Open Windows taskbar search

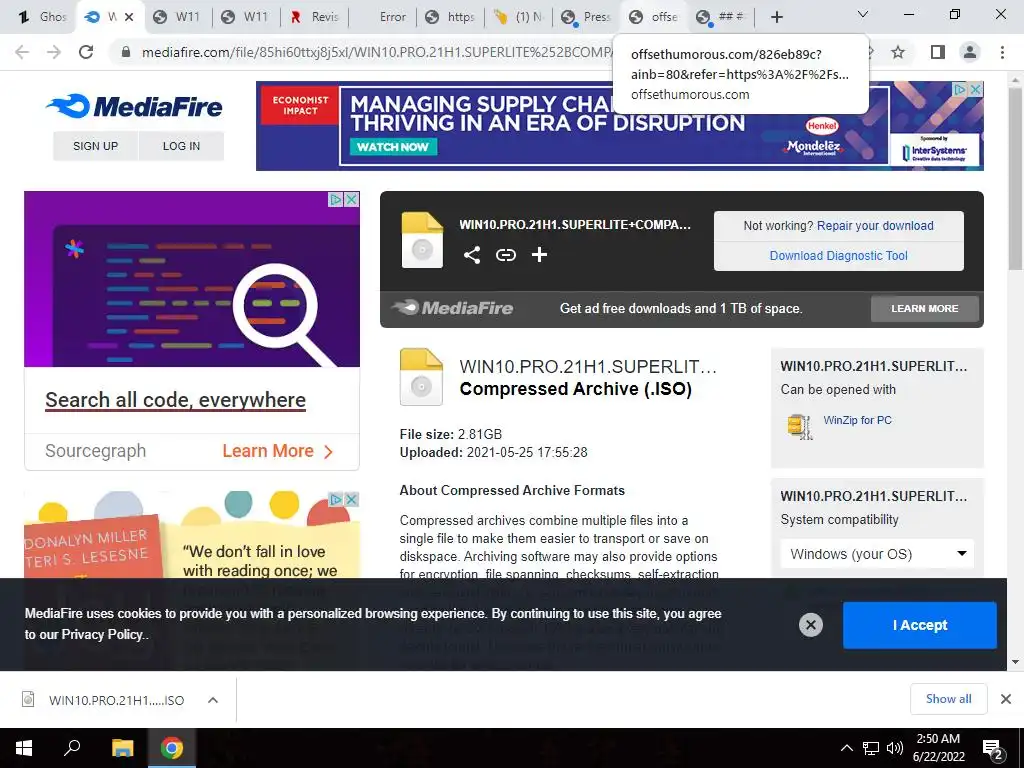pyautogui.click(x=72, y=748)
